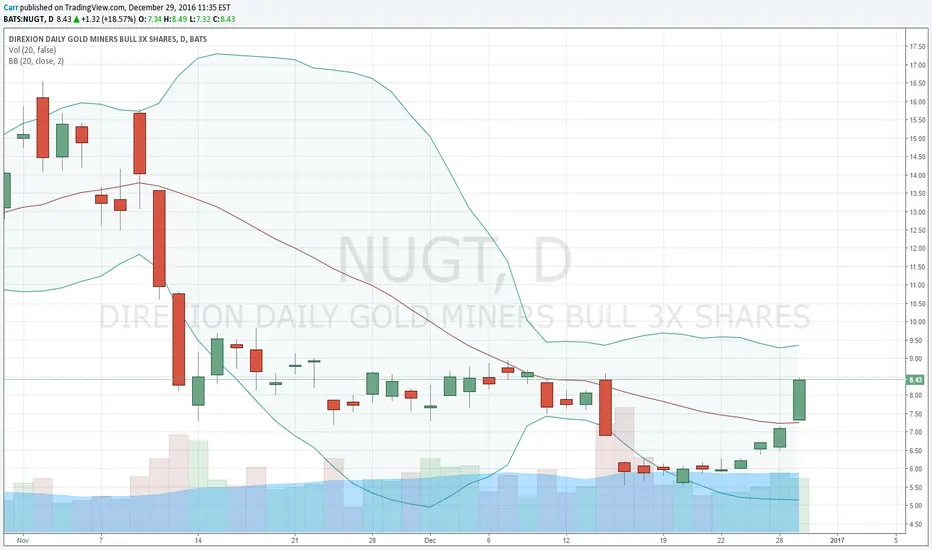Click the 17.50 price axis label
The width and height of the screenshot is (932, 550).
(917, 46)
